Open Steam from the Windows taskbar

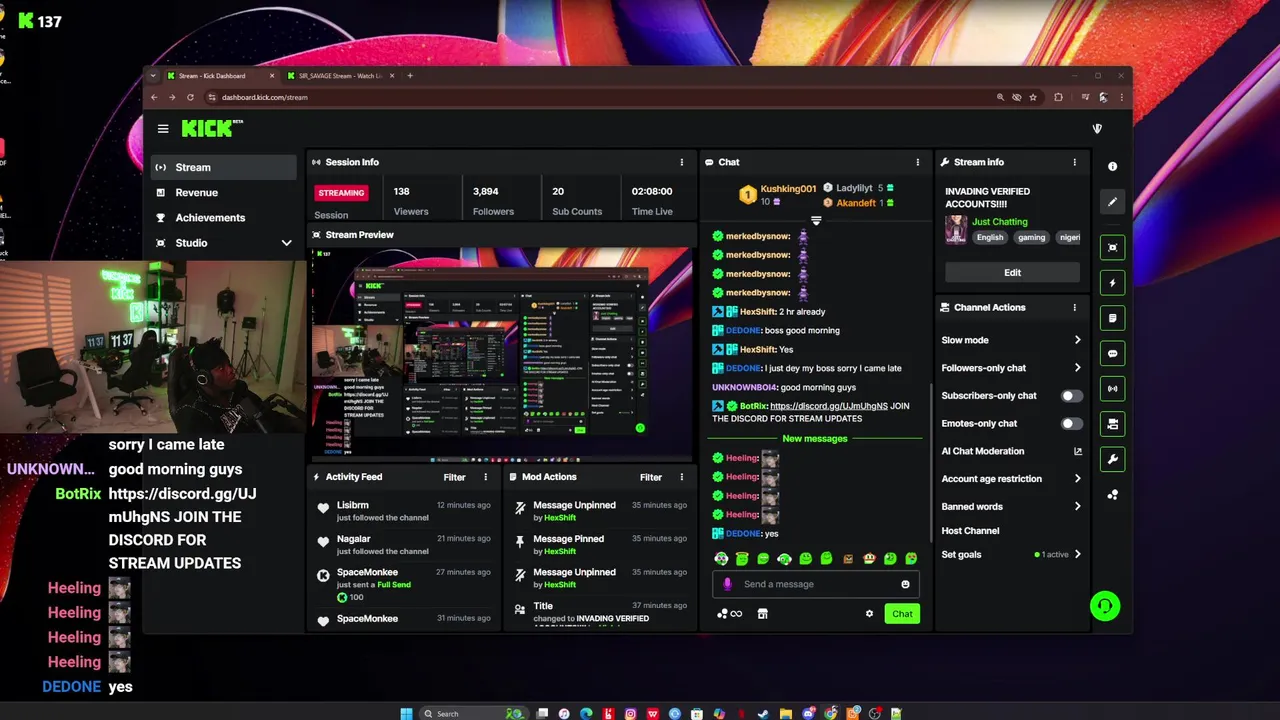point(764,713)
